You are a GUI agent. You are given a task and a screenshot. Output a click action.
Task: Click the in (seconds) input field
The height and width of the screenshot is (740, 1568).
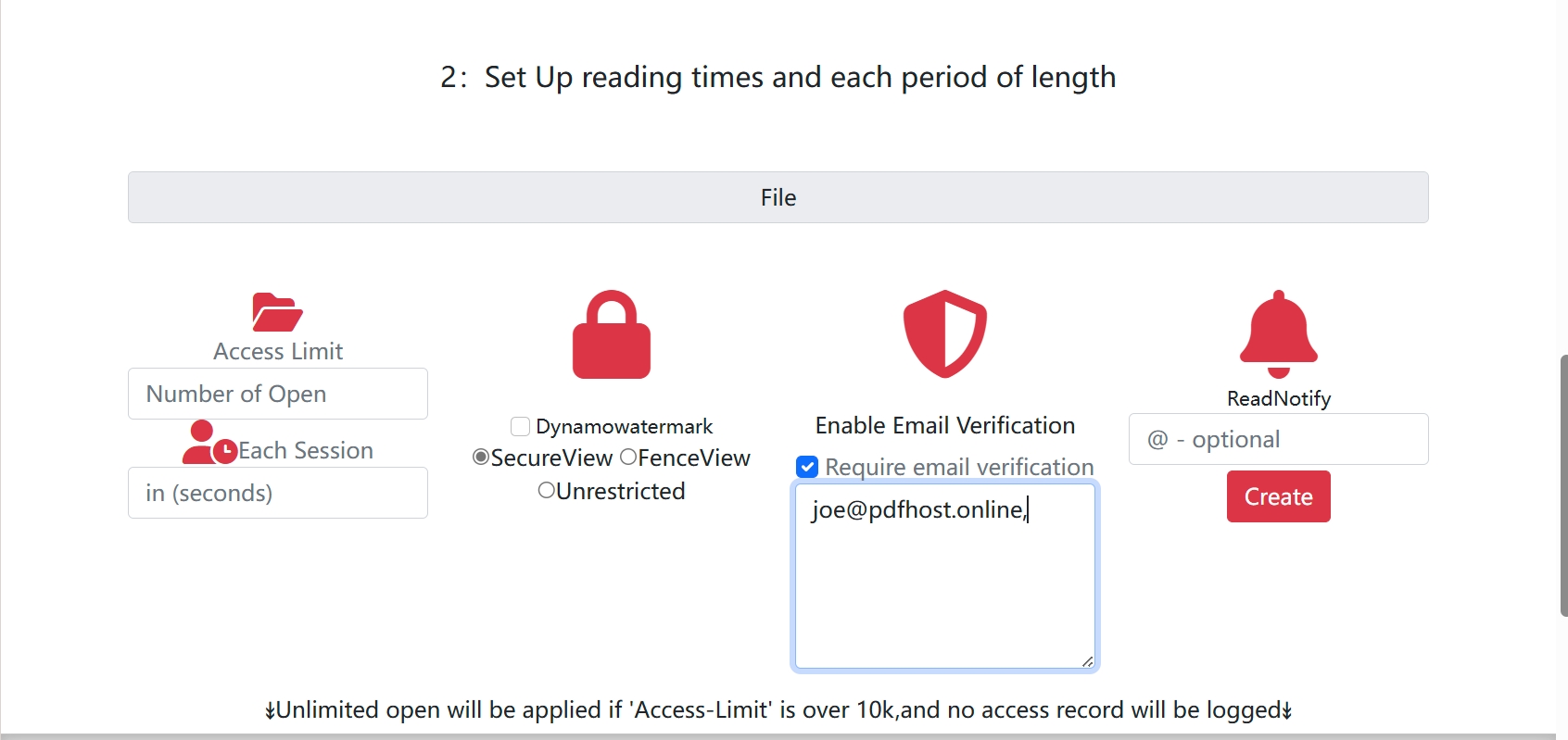277,493
